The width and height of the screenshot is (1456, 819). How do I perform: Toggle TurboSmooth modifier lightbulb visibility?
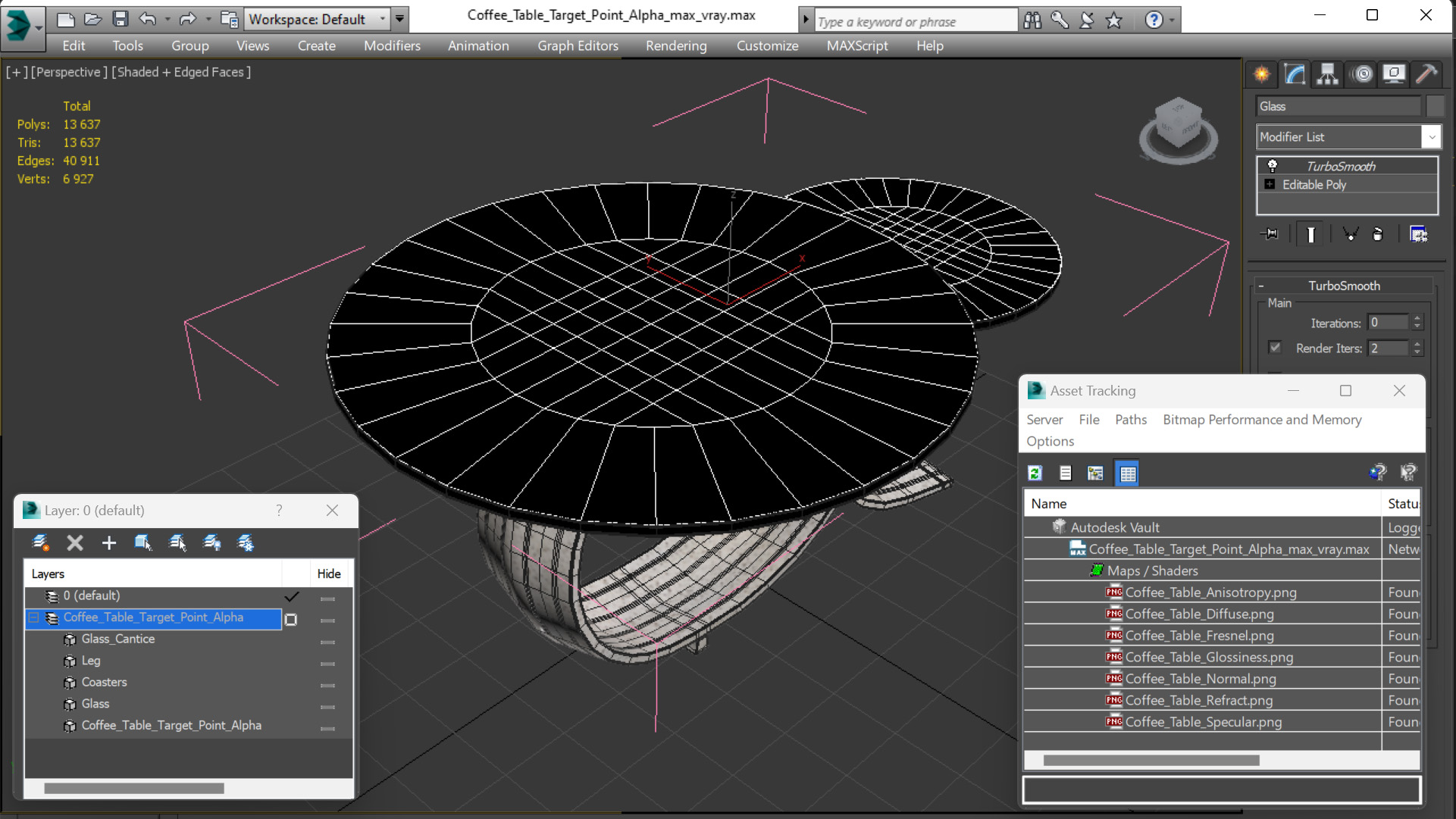(1273, 166)
